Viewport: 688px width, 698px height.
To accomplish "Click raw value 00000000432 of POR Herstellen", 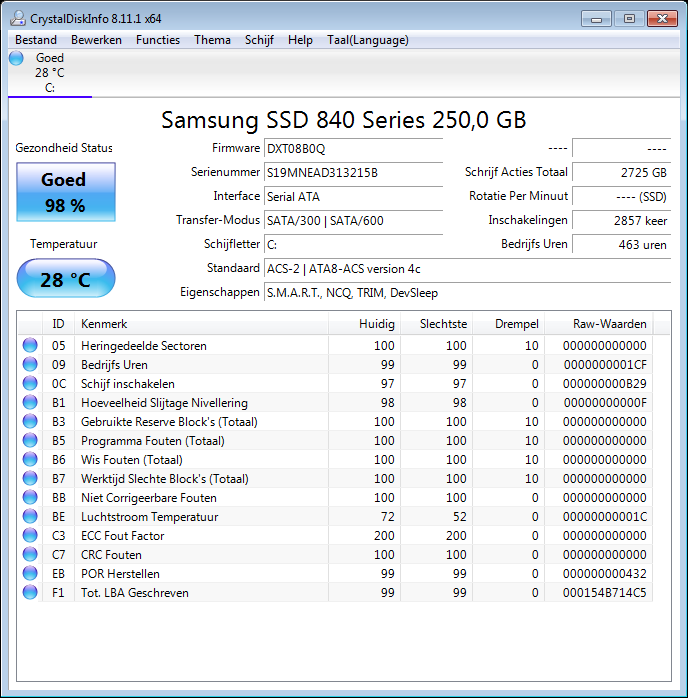I will pos(605,574).
